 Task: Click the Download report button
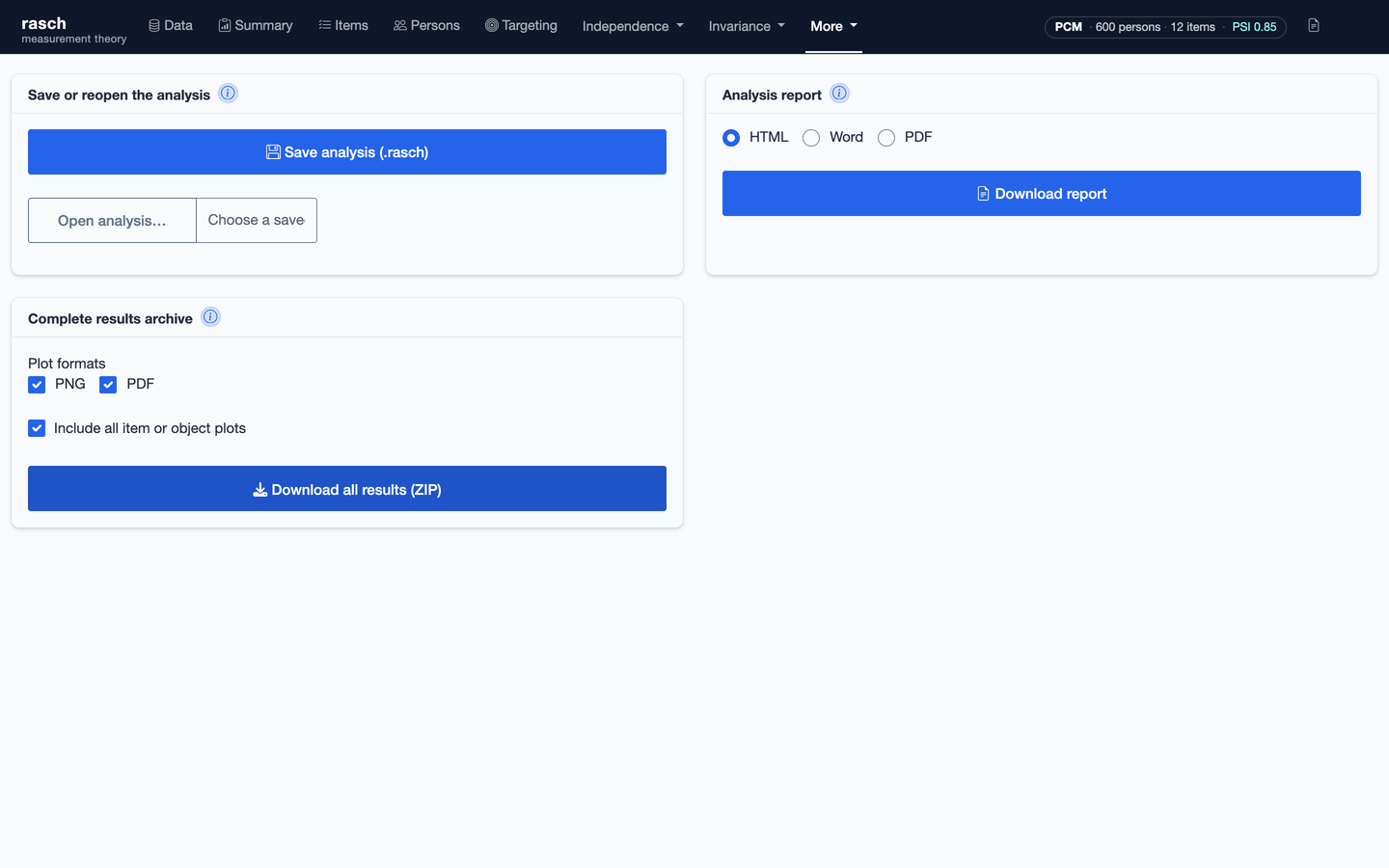[x=1042, y=194]
